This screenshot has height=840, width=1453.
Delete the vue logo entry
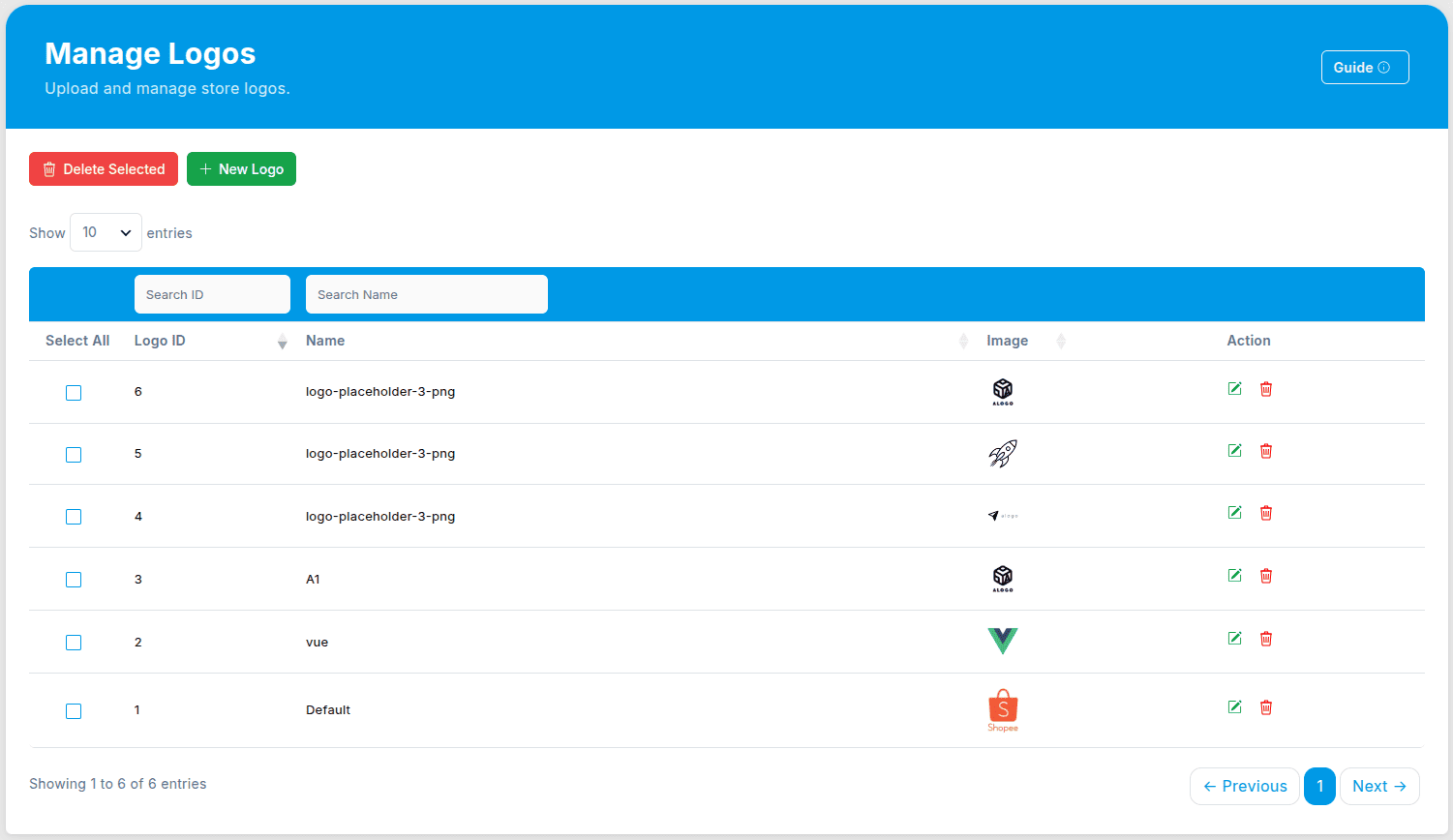pyautogui.click(x=1266, y=639)
